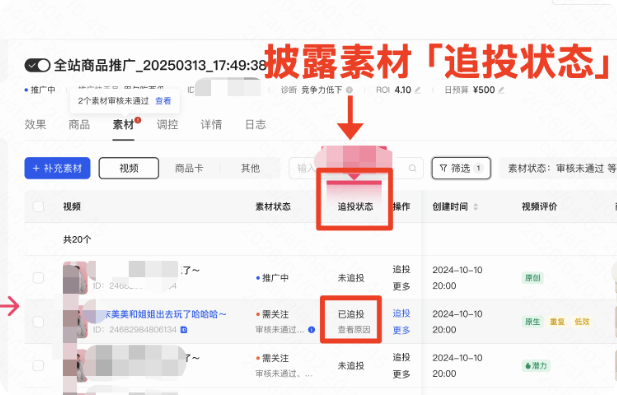Screen dimensions: 617x395
Task: Click the search magnifier icon
Action: click(x=412, y=168)
